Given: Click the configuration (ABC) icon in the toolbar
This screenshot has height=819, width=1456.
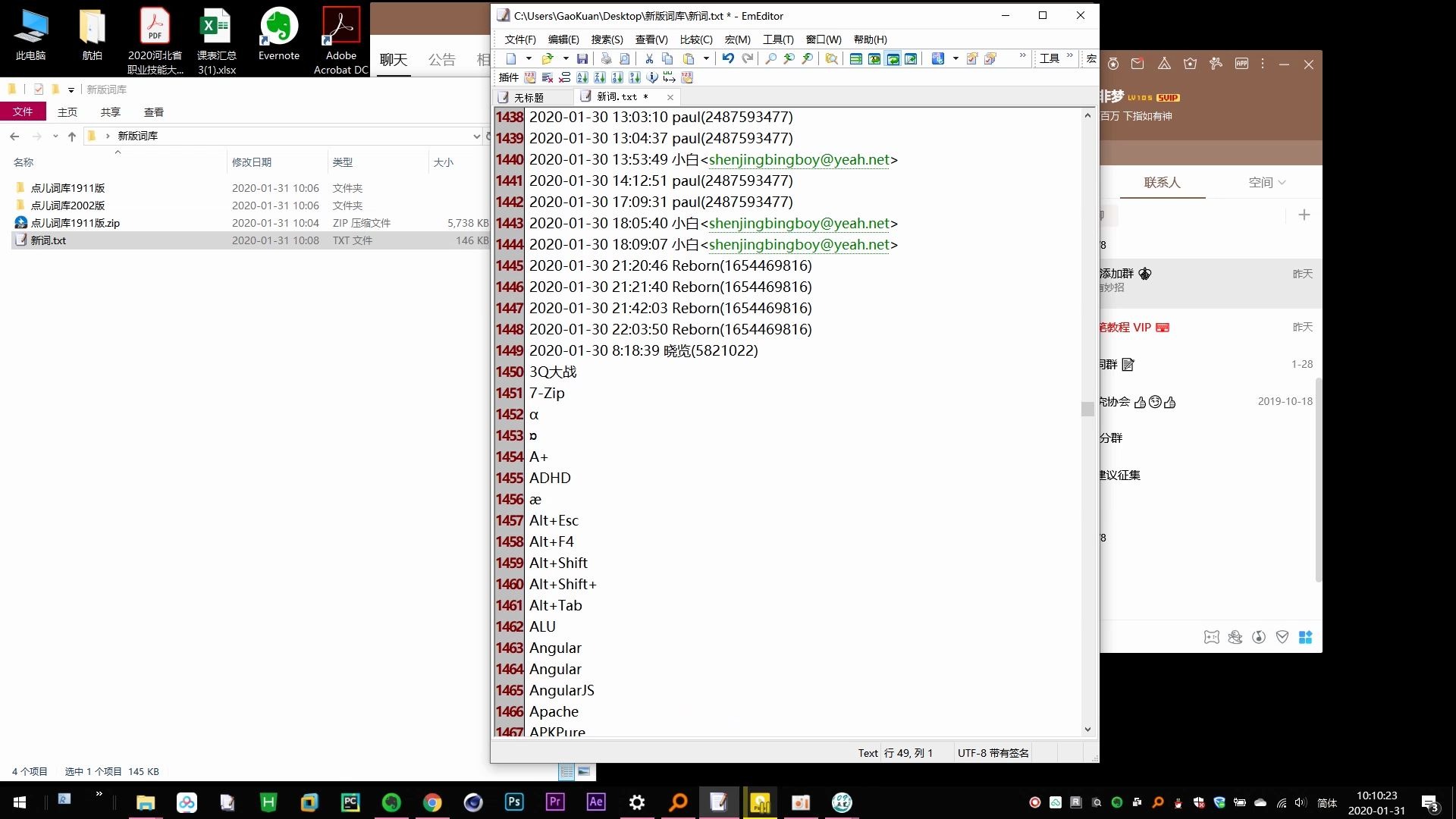Looking at the screenshot, I should point(938,58).
